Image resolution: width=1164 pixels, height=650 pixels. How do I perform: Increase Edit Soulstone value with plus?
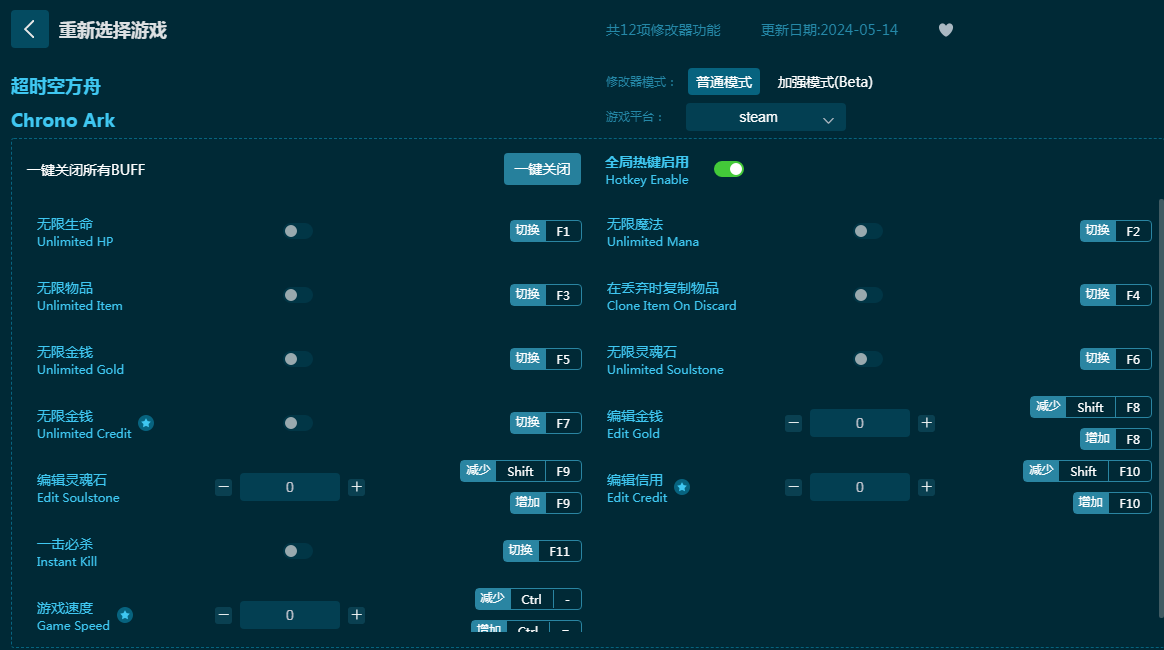pyautogui.click(x=356, y=487)
